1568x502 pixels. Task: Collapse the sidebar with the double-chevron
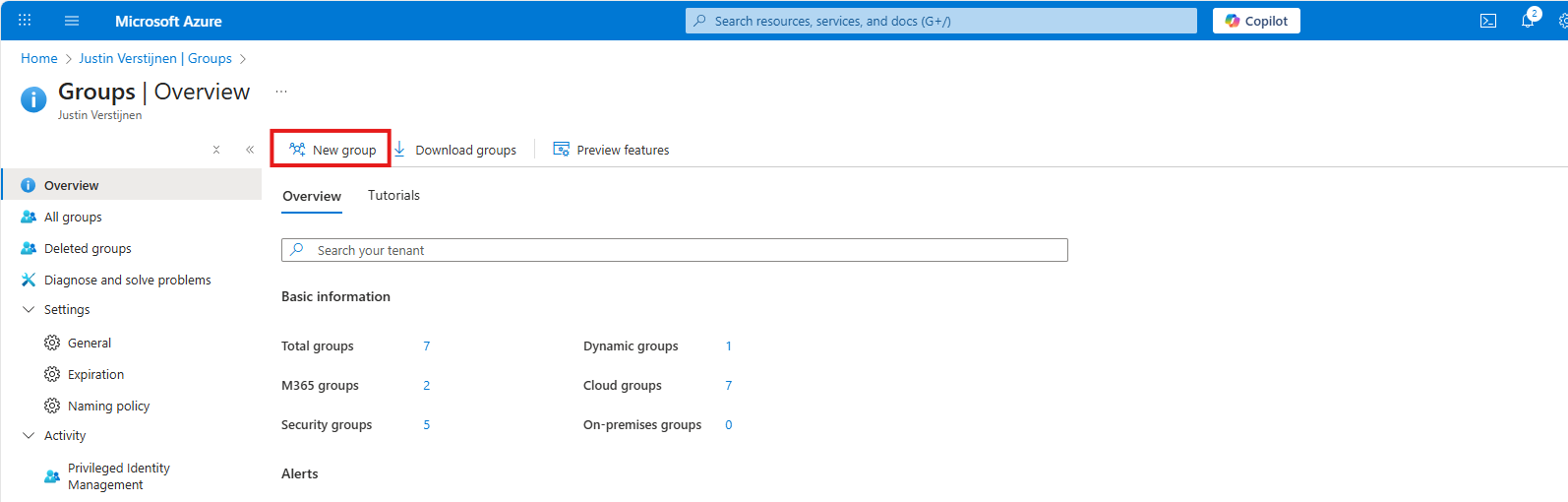click(x=250, y=150)
